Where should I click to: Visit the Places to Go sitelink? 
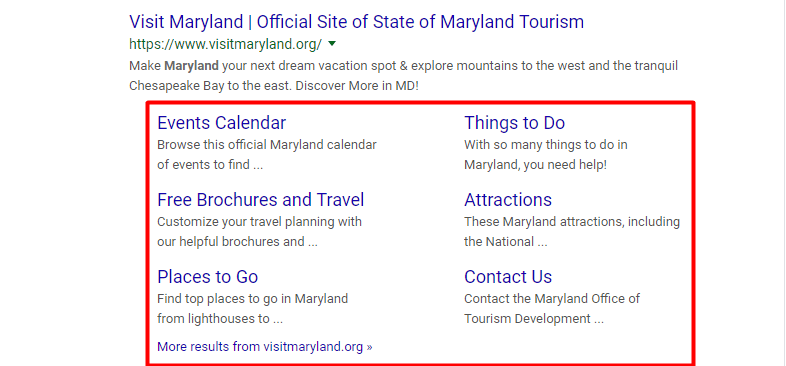208,277
